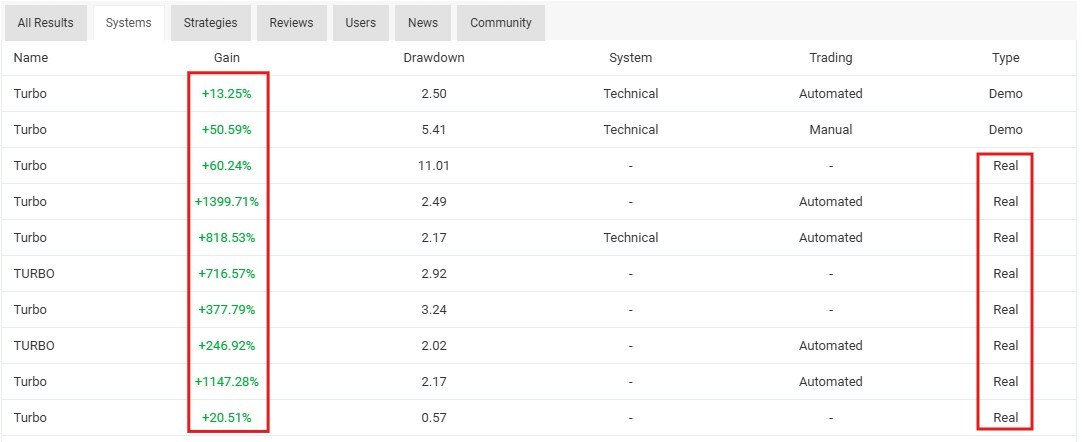
Task: Open the TURBO row with +716.57% gain
Action: [x=34, y=274]
